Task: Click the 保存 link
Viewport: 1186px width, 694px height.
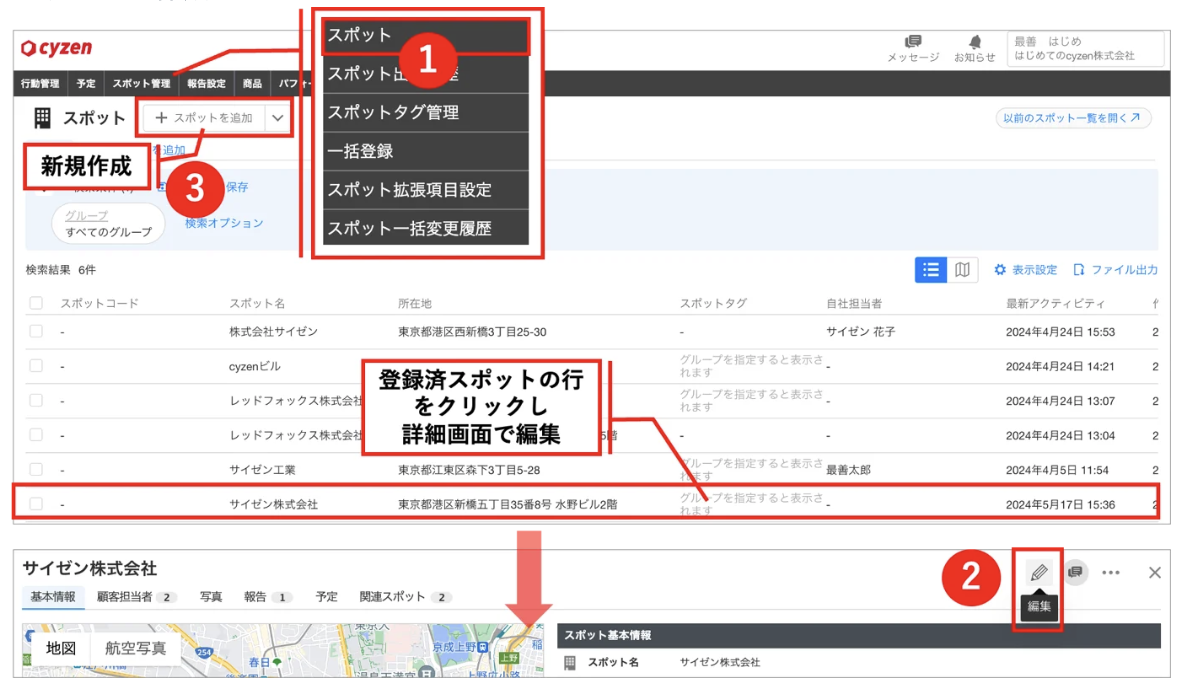Action: click(237, 187)
